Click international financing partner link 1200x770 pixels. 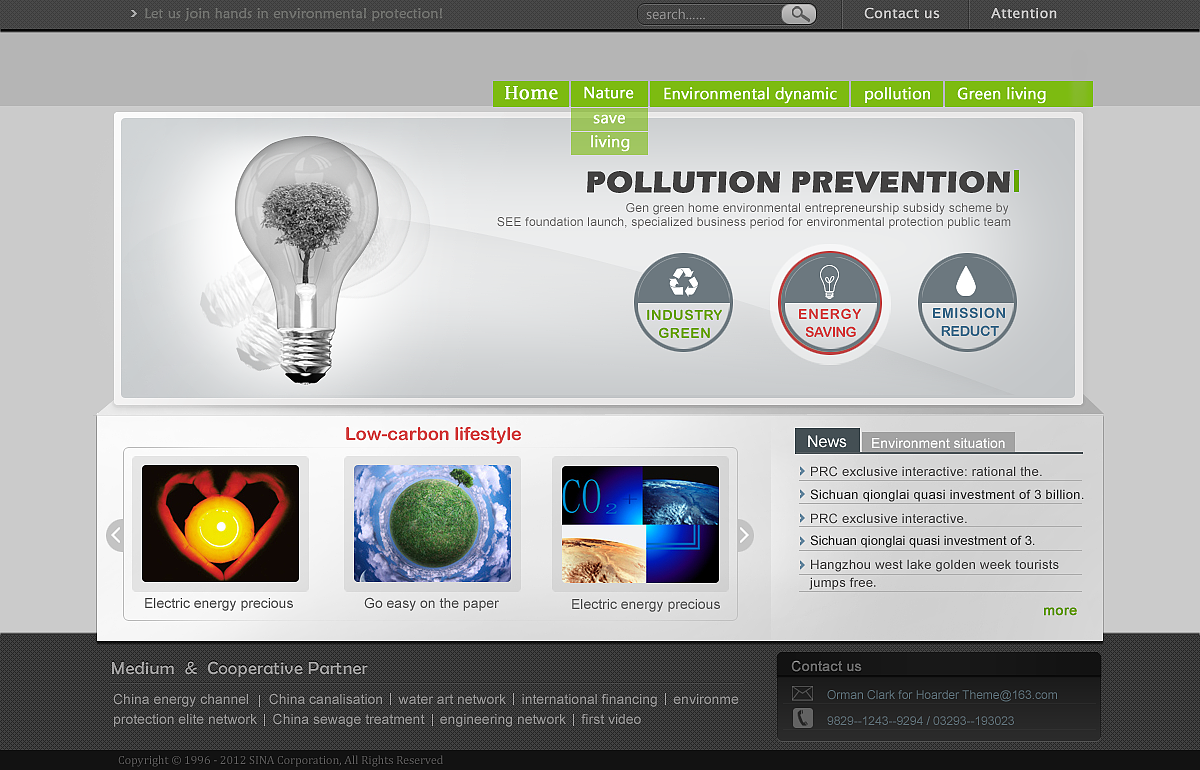[590, 699]
